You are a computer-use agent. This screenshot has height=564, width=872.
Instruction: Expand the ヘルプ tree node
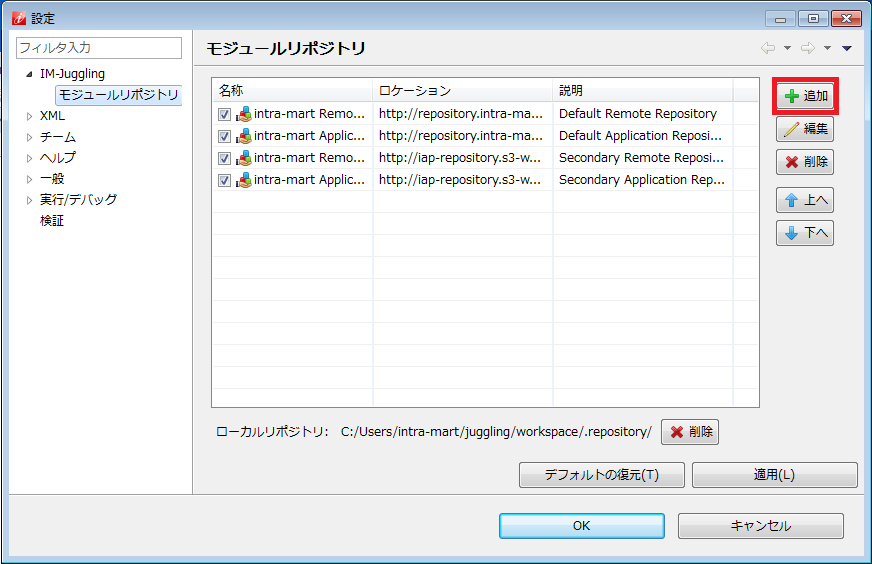29,159
